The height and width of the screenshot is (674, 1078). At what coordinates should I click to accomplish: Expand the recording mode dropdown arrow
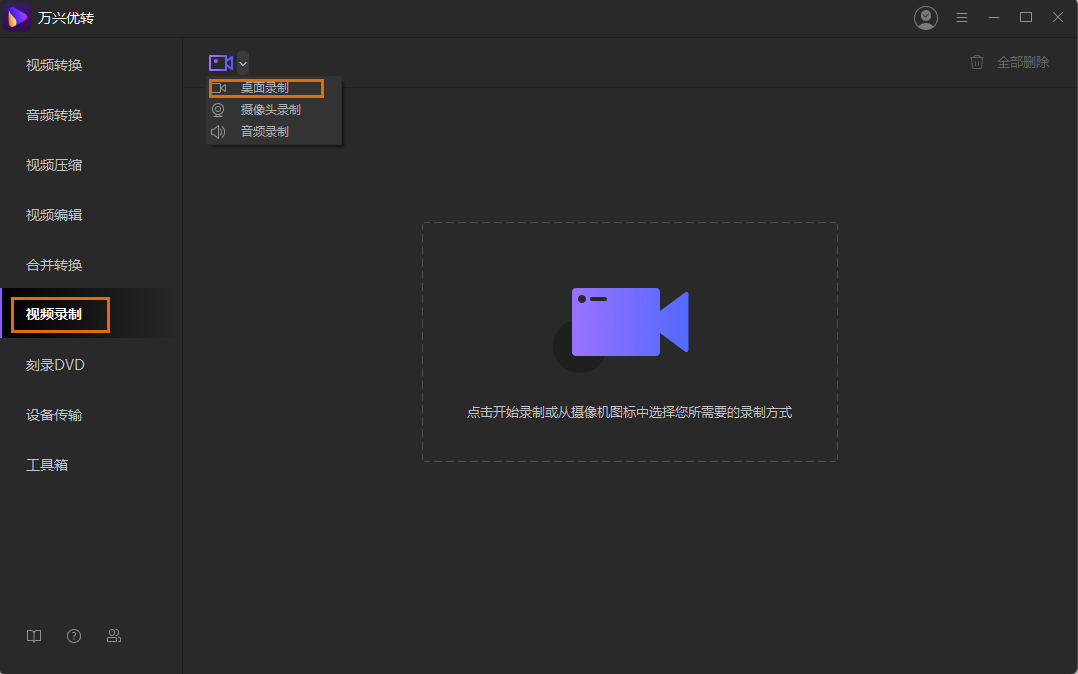pyautogui.click(x=243, y=63)
